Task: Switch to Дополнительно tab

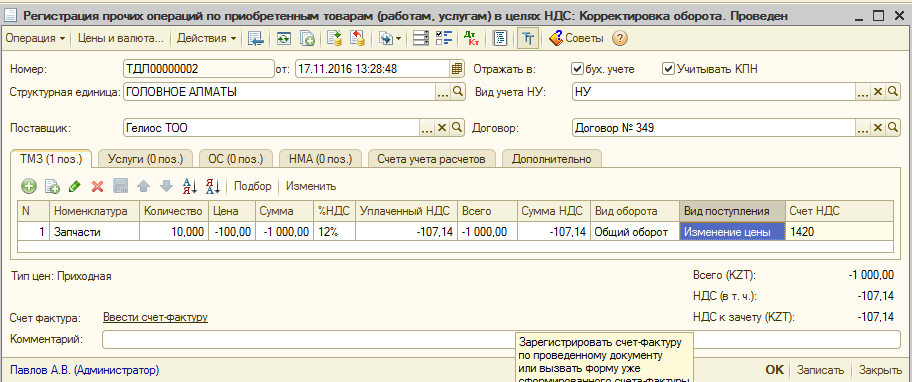Action: click(x=551, y=159)
